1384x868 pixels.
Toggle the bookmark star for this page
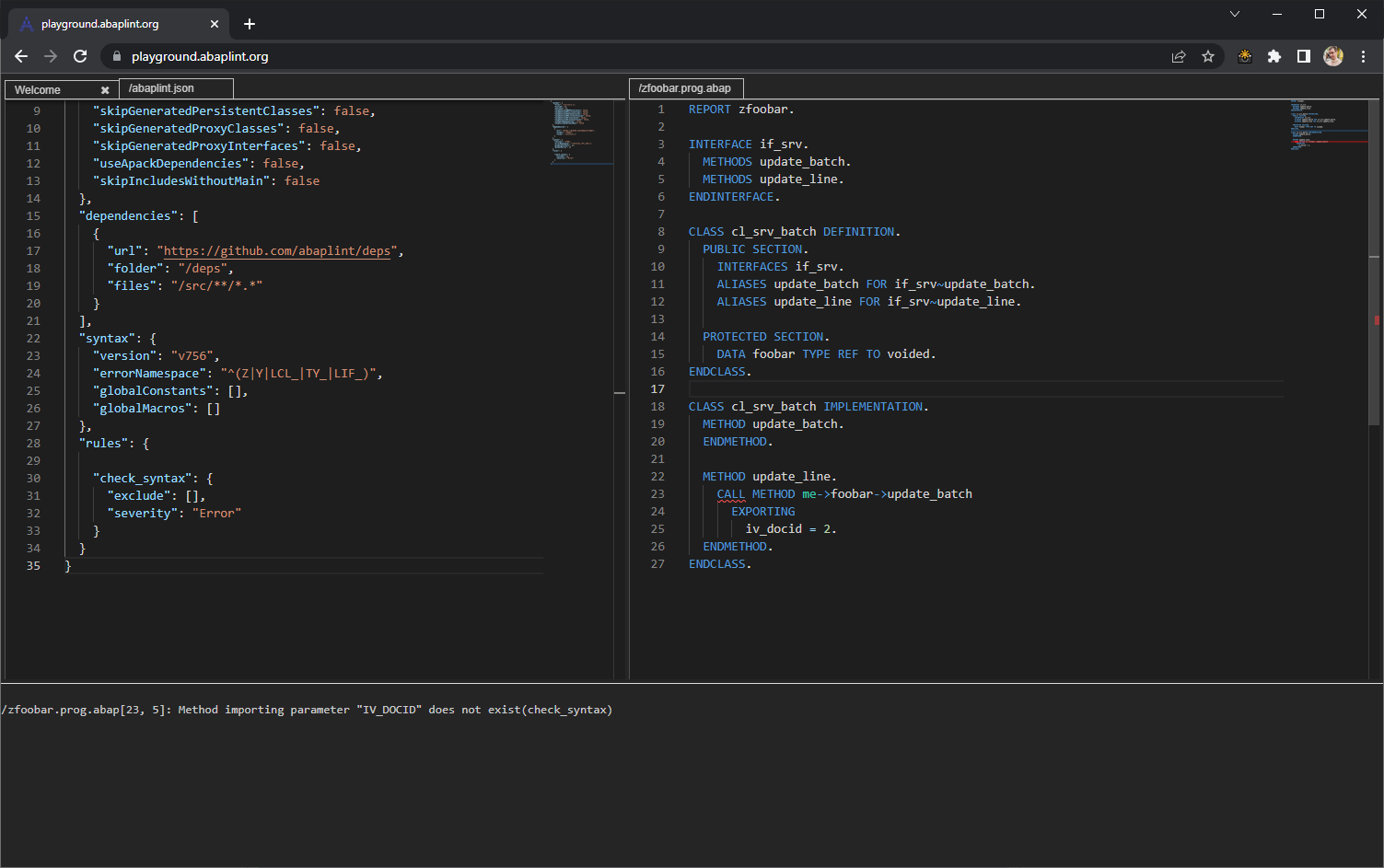click(1208, 56)
